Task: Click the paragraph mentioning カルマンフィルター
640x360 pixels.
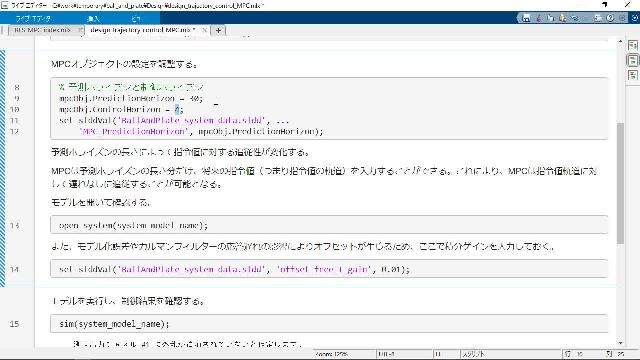Action: (303, 247)
